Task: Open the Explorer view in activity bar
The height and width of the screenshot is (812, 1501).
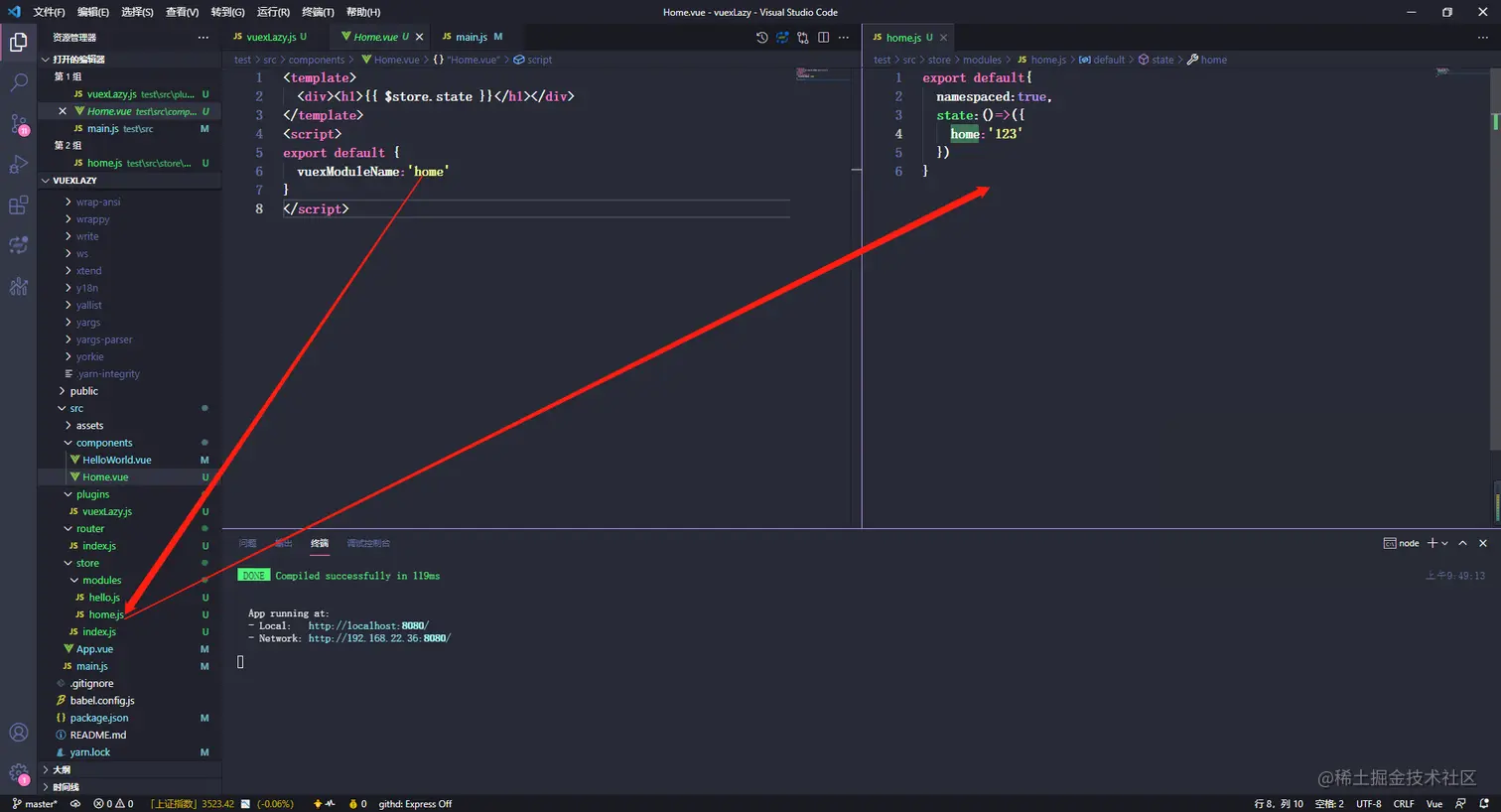Action: click(x=18, y=42)
